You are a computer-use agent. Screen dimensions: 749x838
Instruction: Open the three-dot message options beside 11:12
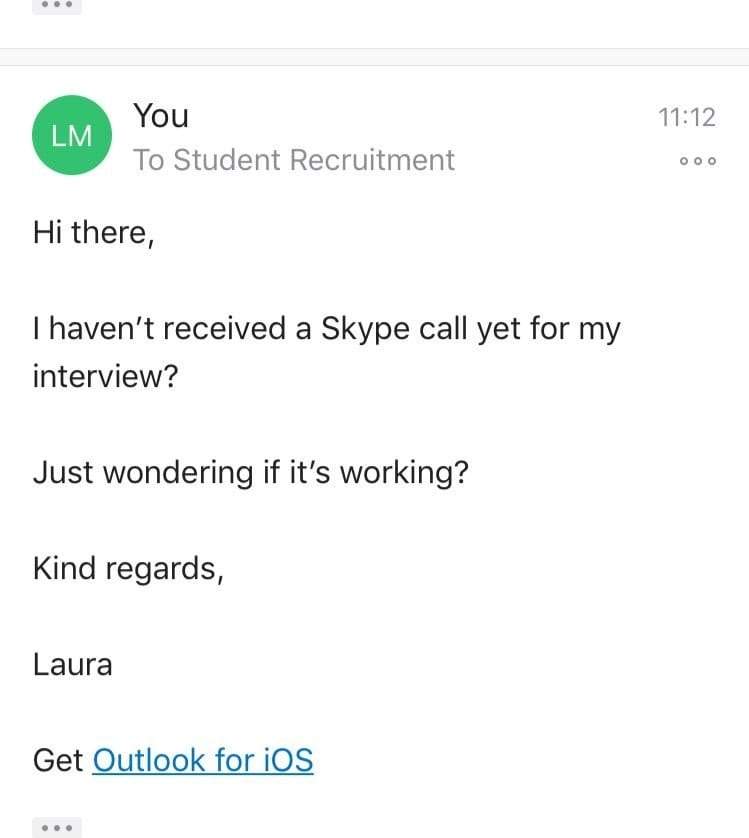[697, 161]
